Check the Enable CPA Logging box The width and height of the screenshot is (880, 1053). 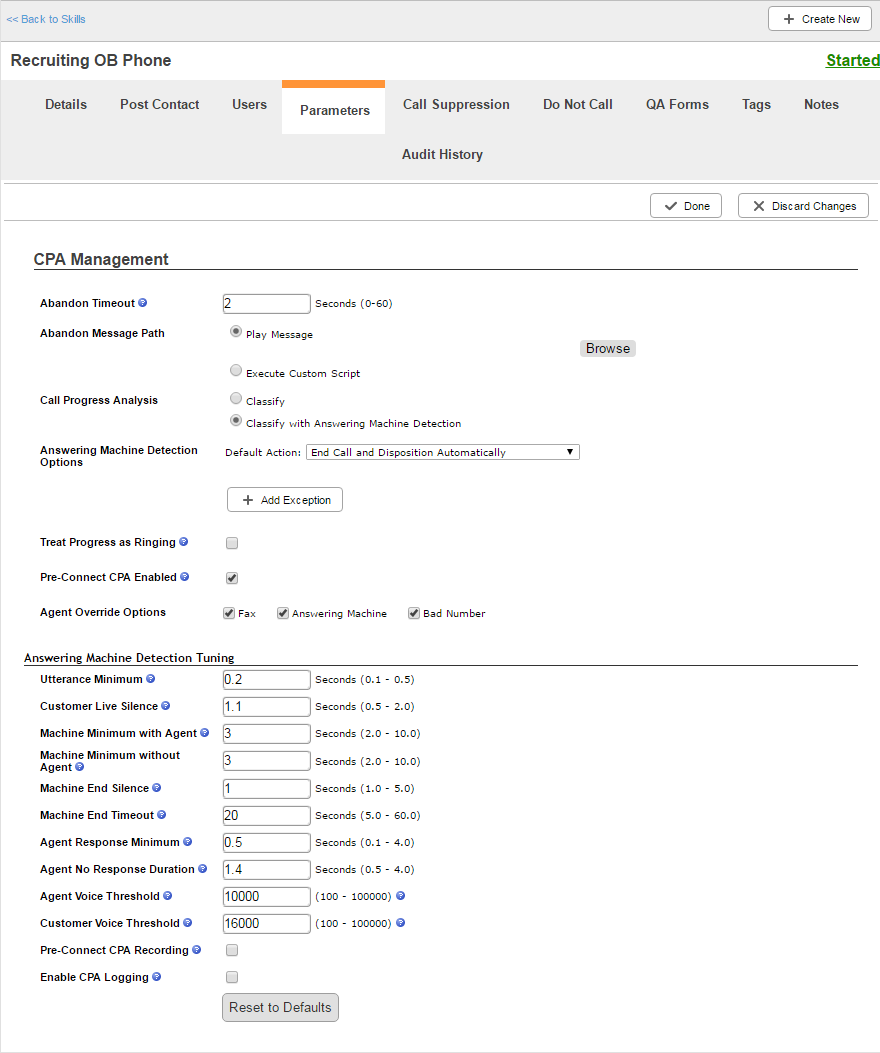[232, 976]
